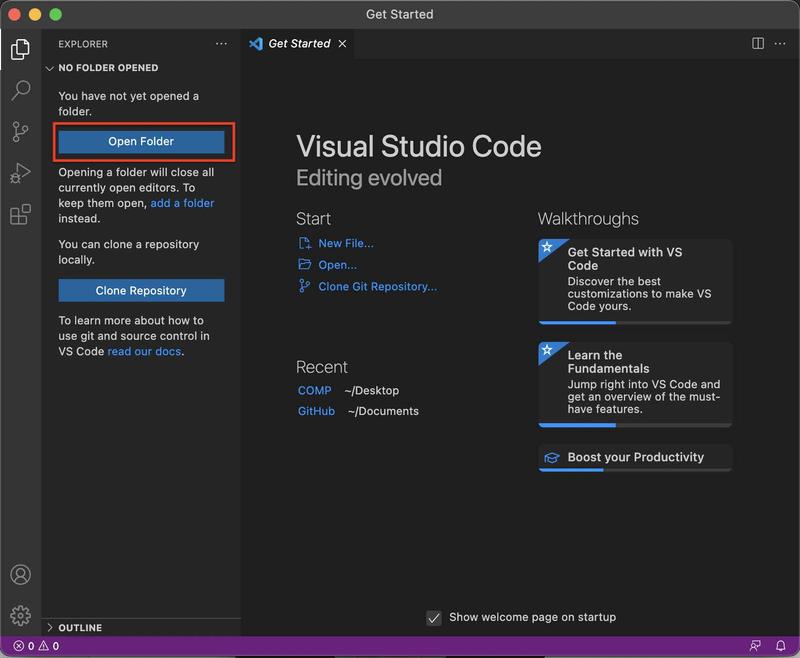Screen dimensions: 800x658
Task: Open editor more actions menu
Action: click(781, 44)
